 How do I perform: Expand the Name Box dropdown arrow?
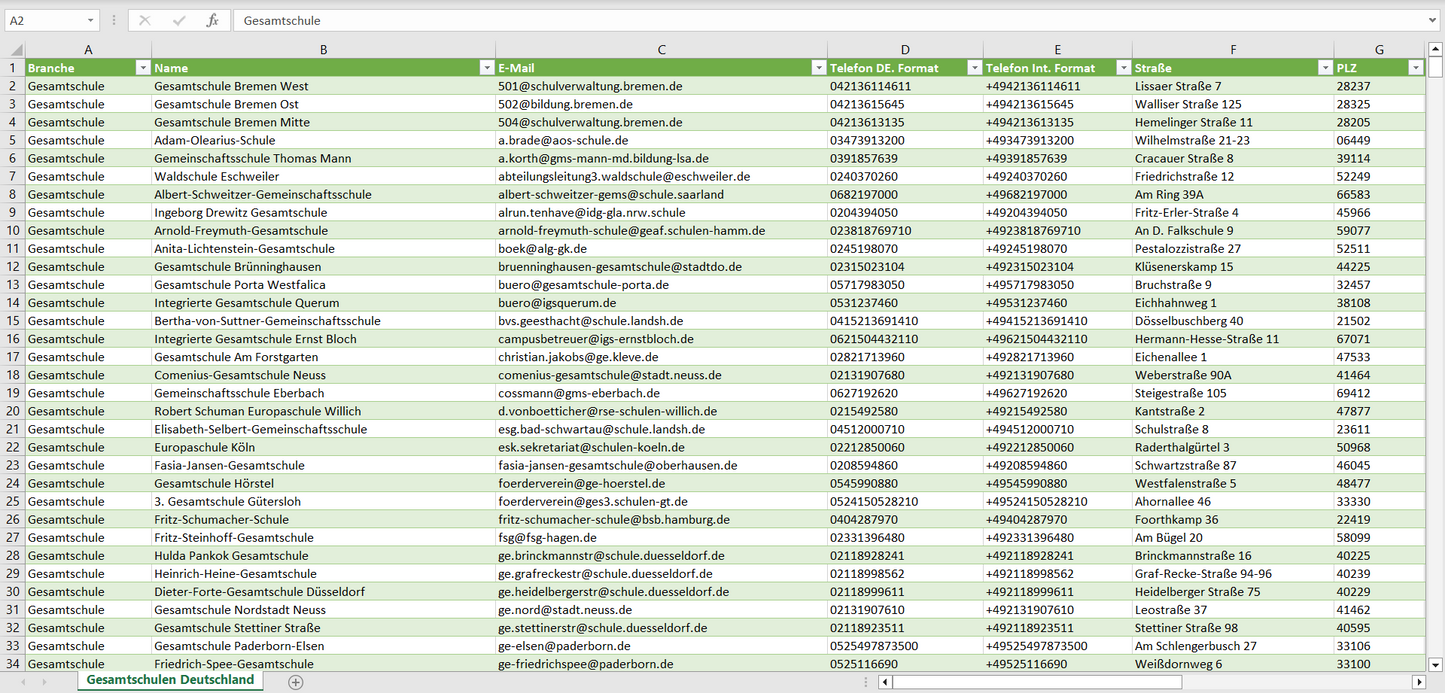pos(90,20)
